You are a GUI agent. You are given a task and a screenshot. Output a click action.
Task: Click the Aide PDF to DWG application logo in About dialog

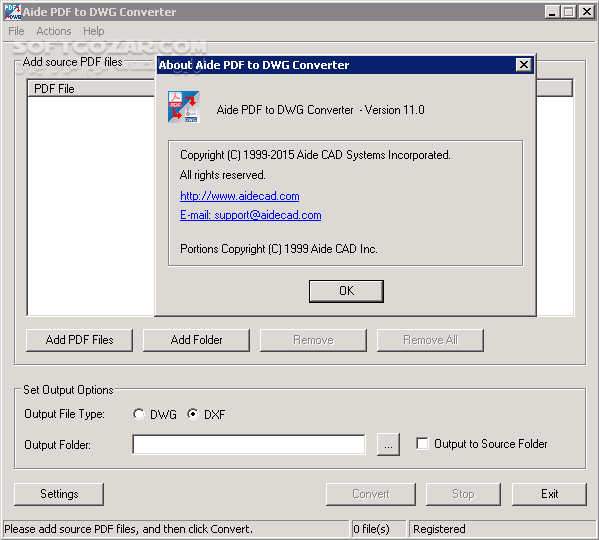tap(184, 107)
